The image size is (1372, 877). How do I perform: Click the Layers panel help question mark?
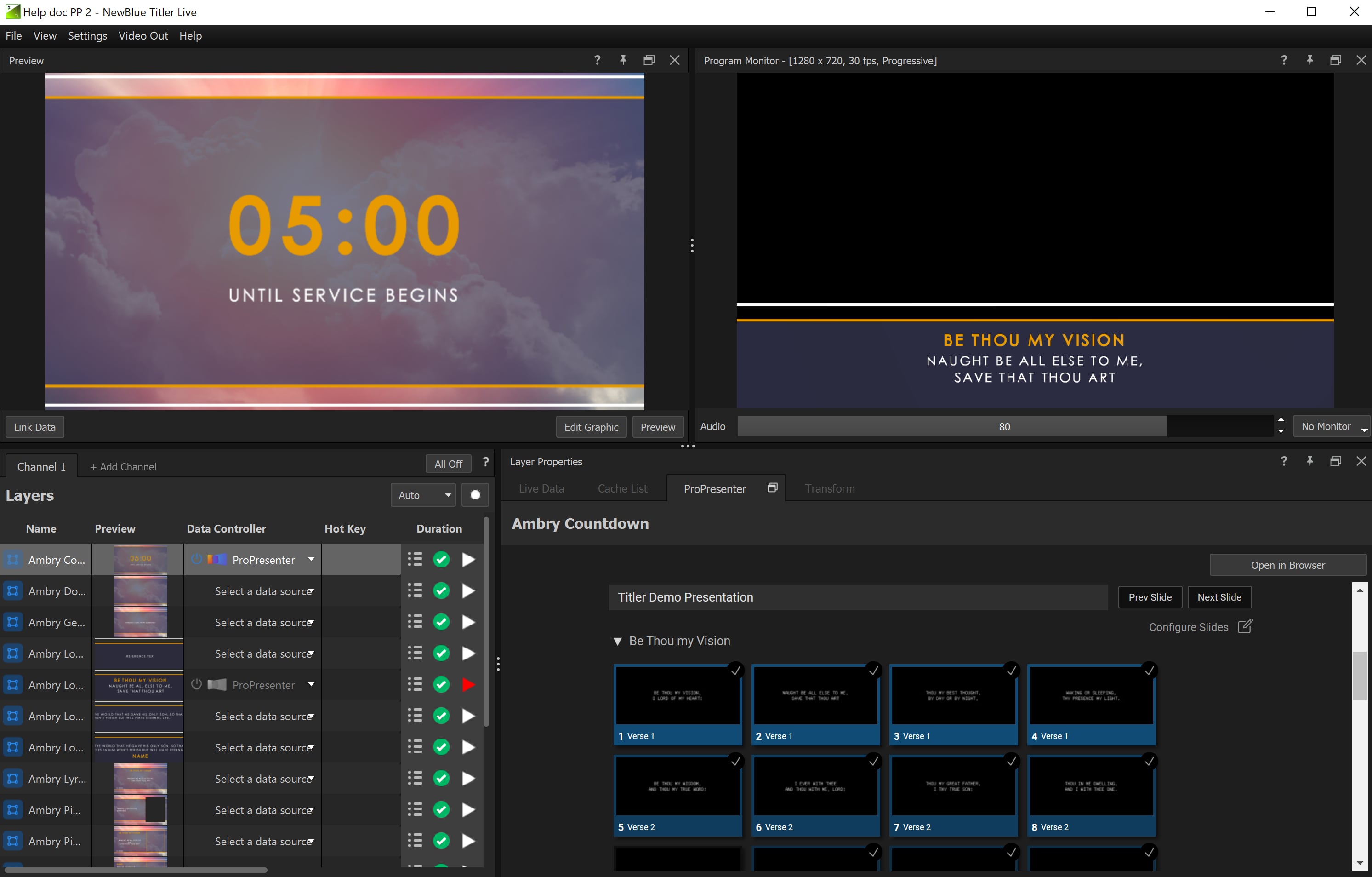[x=485, y=463]
